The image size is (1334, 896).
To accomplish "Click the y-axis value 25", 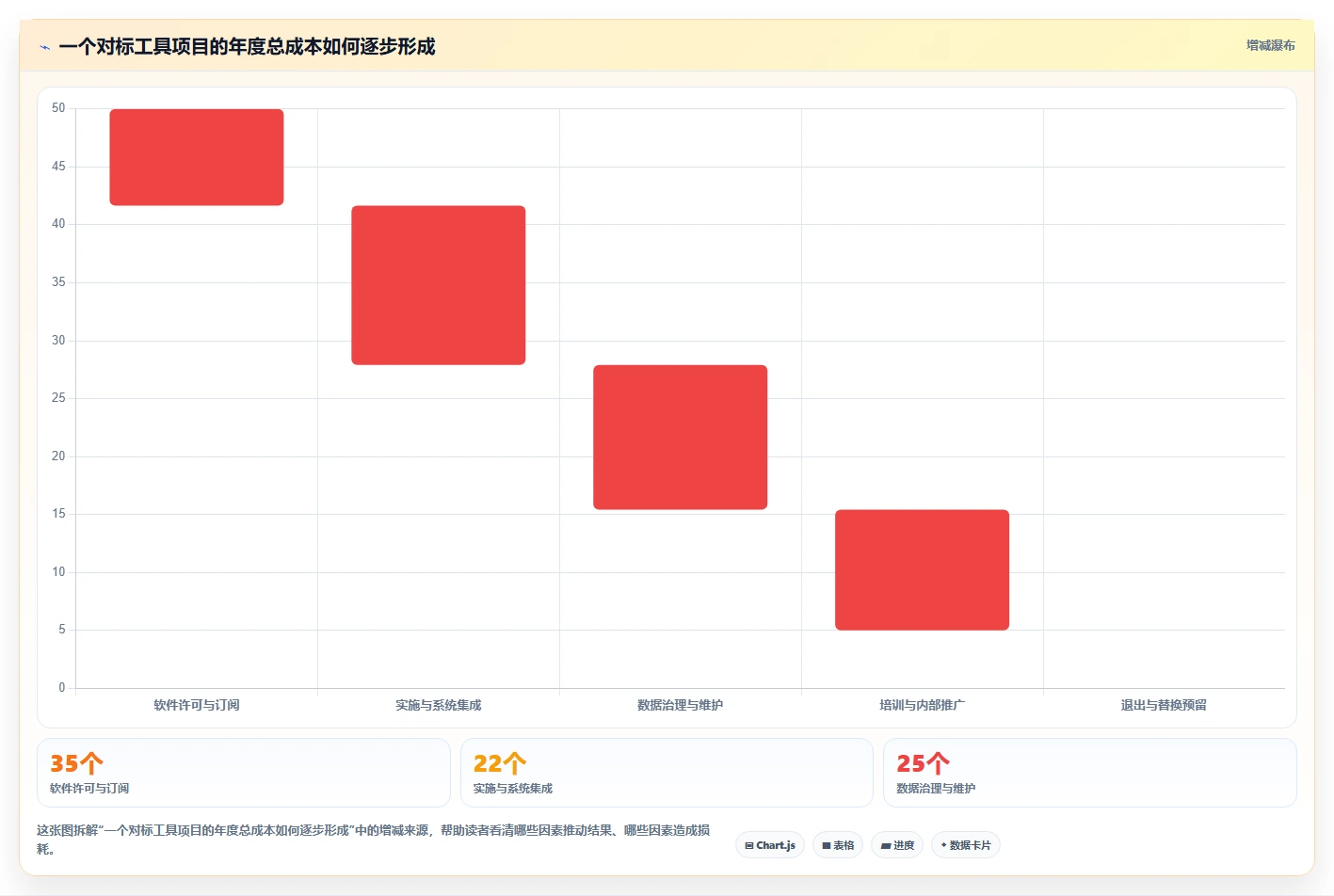I will pos(58,398).
